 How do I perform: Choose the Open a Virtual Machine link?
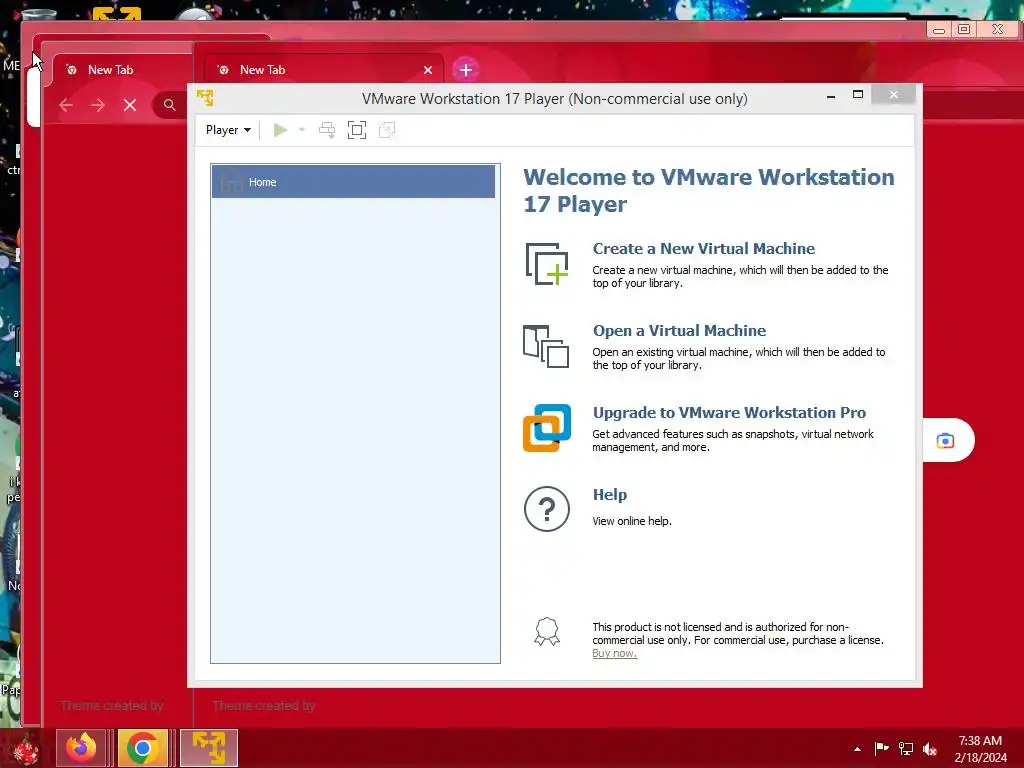pyautogui.click(x=679, y=330)
